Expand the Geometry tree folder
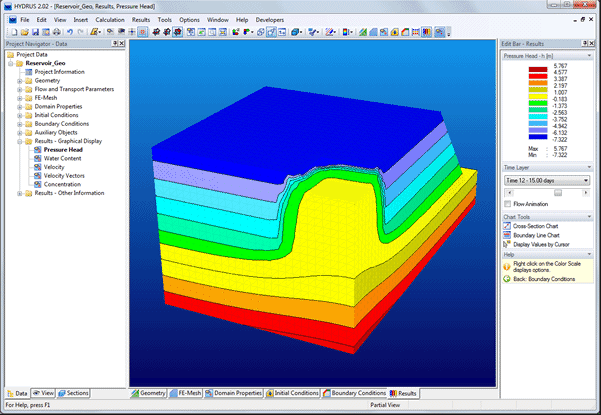Screen dimensions: 601x415 (20, 81)
